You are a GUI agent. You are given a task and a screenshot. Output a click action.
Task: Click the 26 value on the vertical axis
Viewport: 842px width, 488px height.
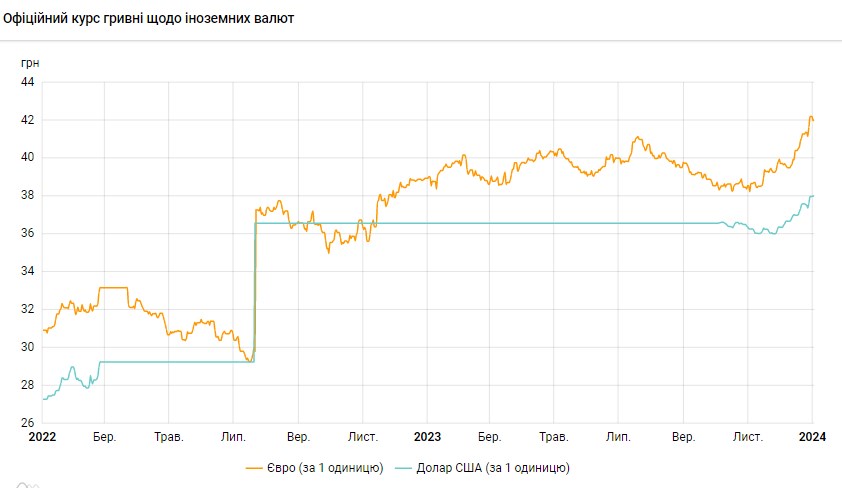[28, 423]
